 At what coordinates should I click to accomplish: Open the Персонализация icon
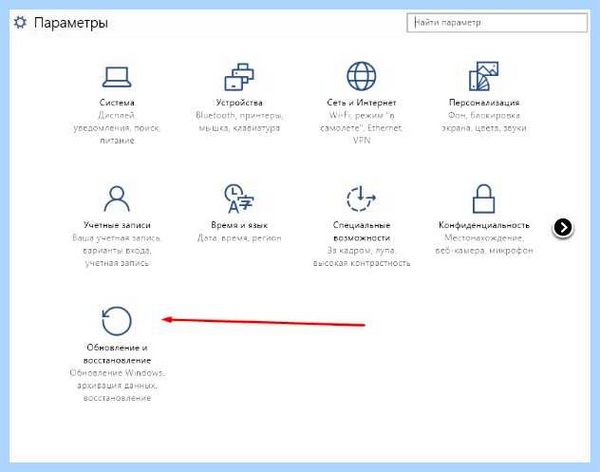click(x=484, y=76)
